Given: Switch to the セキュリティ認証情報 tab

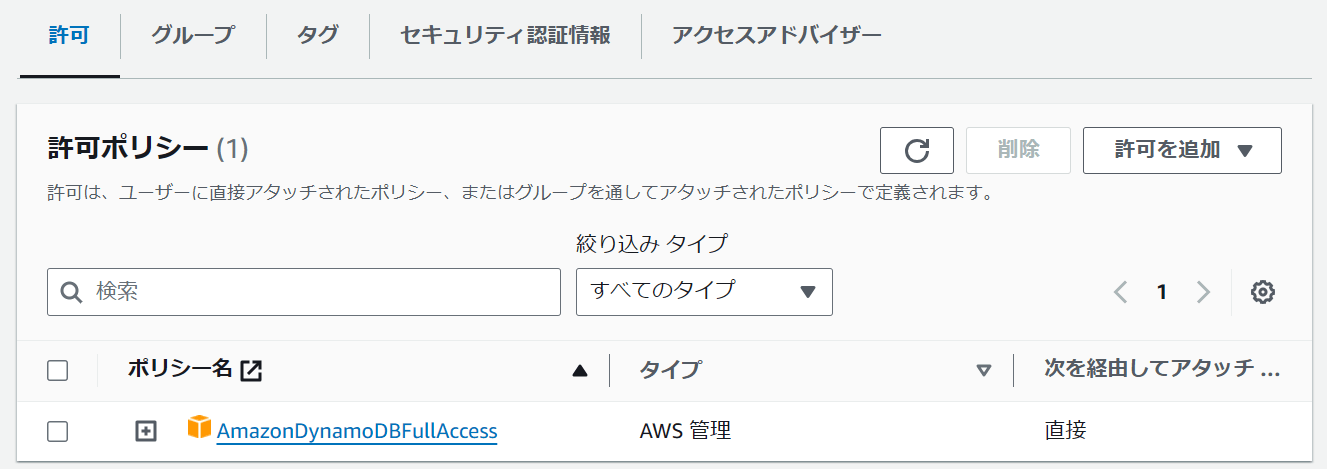Looking at the screenshot, I should pyautogui.click(x=505, y=36).
